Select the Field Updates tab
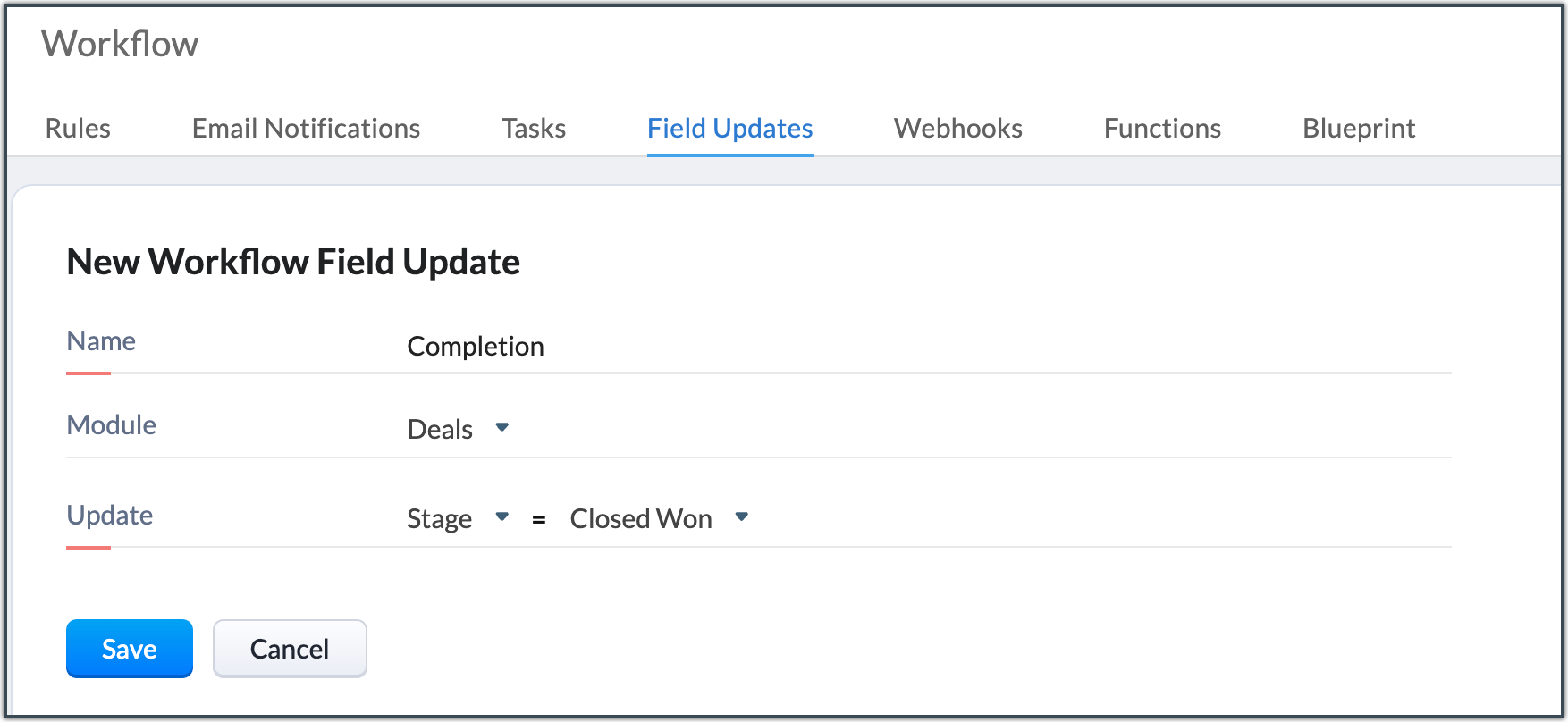The image size is (1568, 722). tap(729, 129)
